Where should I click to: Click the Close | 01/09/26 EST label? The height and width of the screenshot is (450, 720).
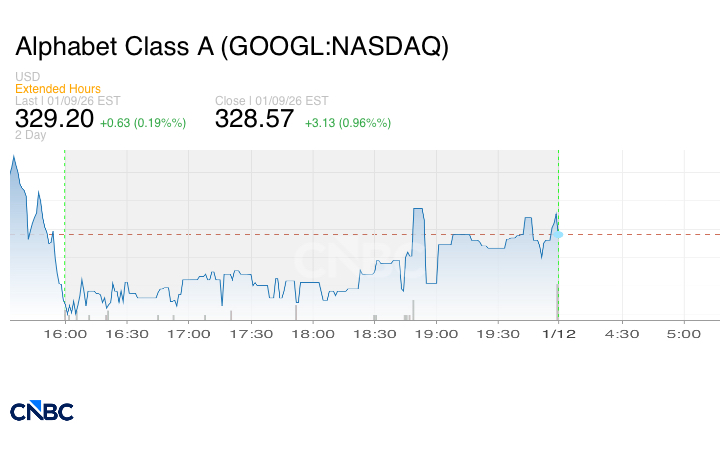coord(271,101)
